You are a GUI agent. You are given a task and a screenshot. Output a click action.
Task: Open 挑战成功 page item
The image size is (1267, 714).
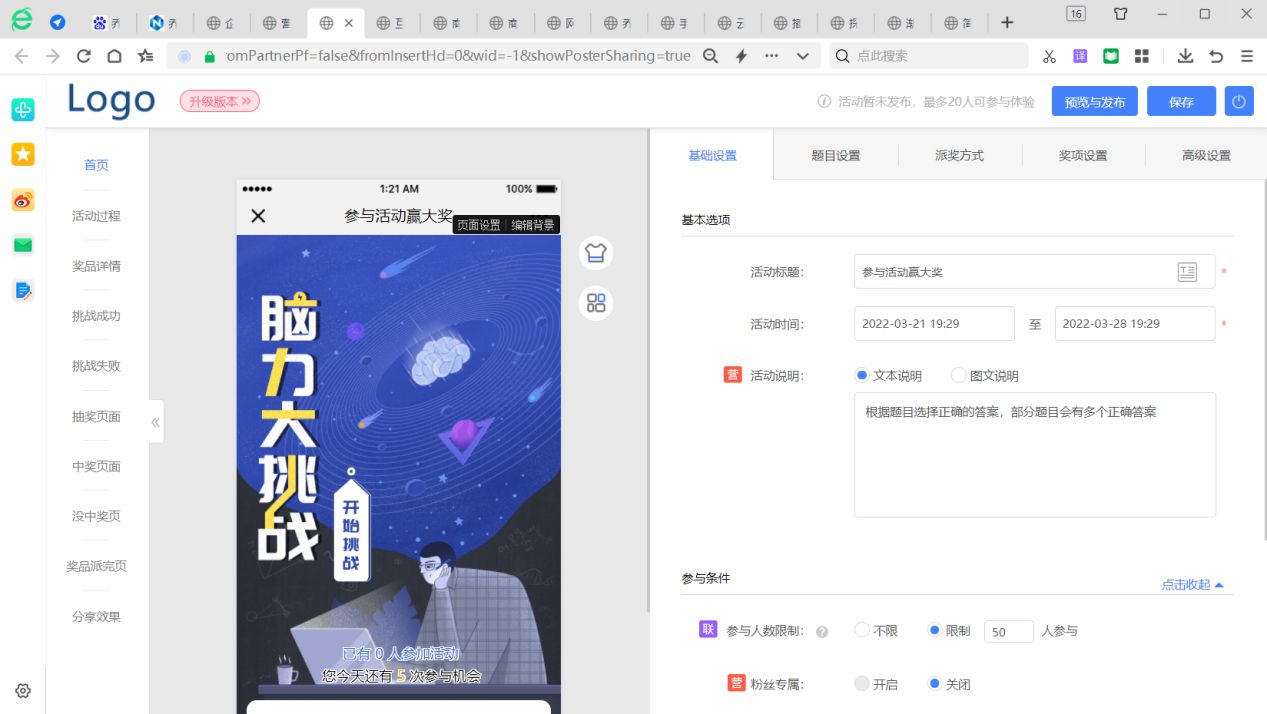click(x=96, y=316)
